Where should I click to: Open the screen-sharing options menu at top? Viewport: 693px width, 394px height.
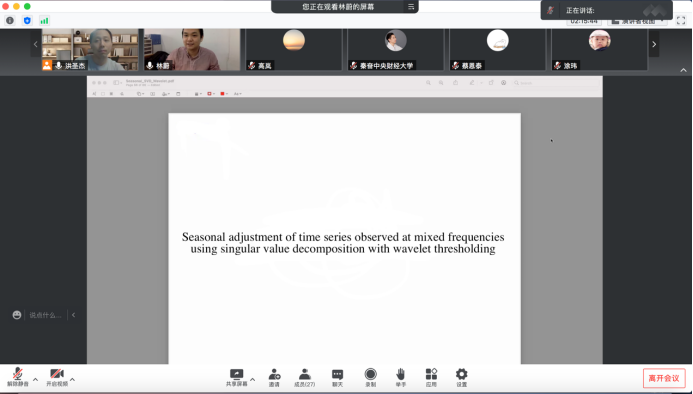pos(411,7)
